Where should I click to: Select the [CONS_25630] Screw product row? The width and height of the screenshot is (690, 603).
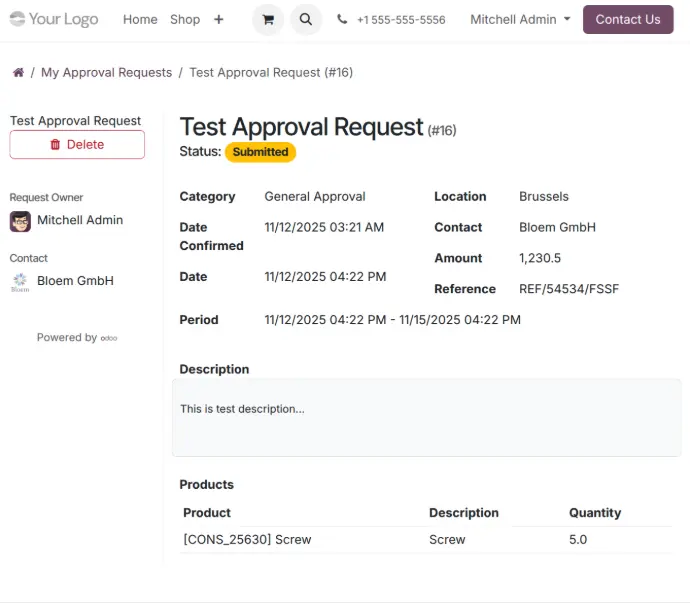247,539
